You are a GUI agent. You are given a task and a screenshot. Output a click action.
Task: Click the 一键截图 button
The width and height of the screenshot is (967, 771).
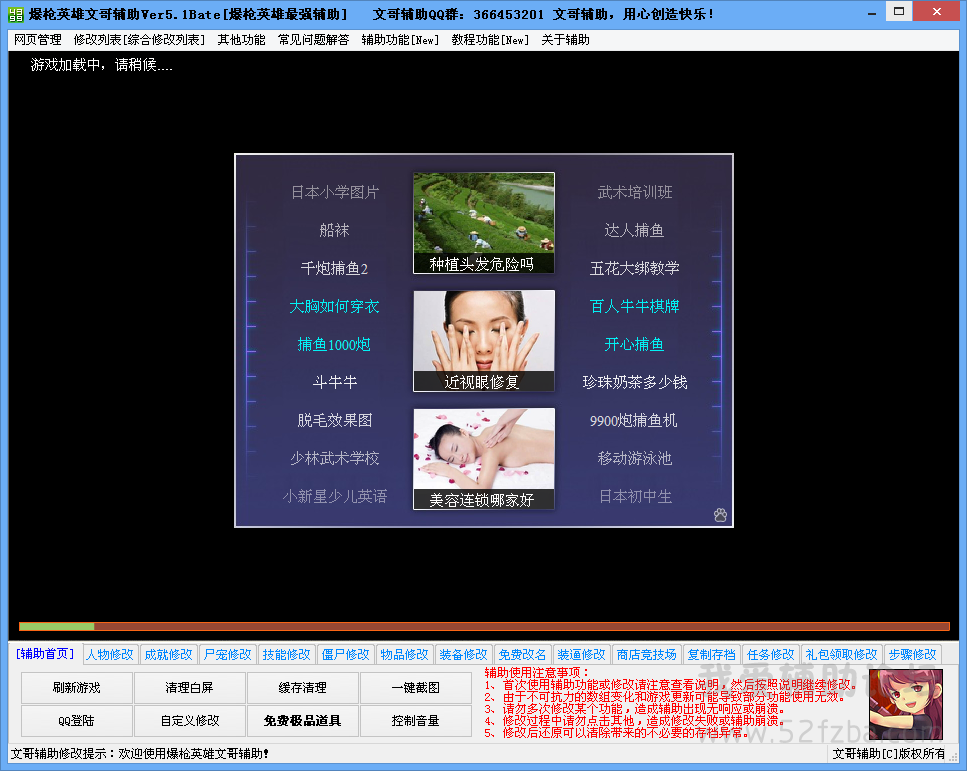(415, 688)
